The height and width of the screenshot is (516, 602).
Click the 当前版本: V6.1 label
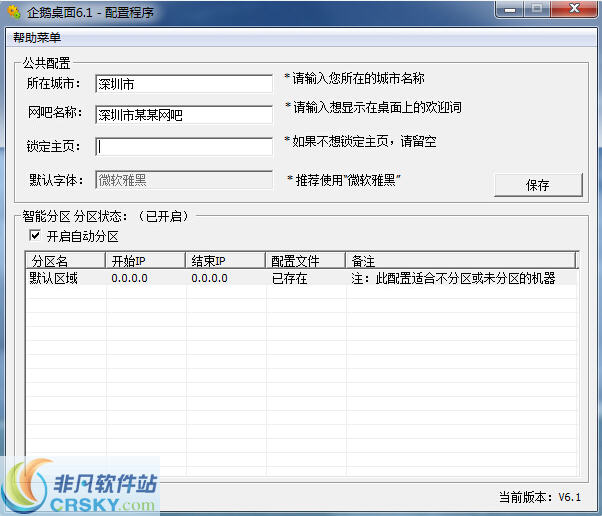tap(540, 497)
